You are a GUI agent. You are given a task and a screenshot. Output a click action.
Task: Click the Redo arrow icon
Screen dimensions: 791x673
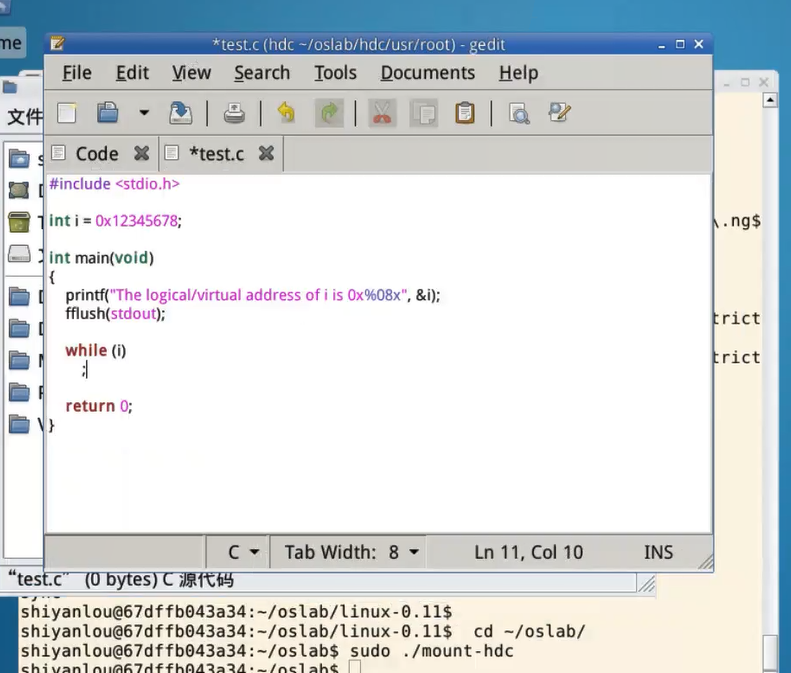(329, 113)
